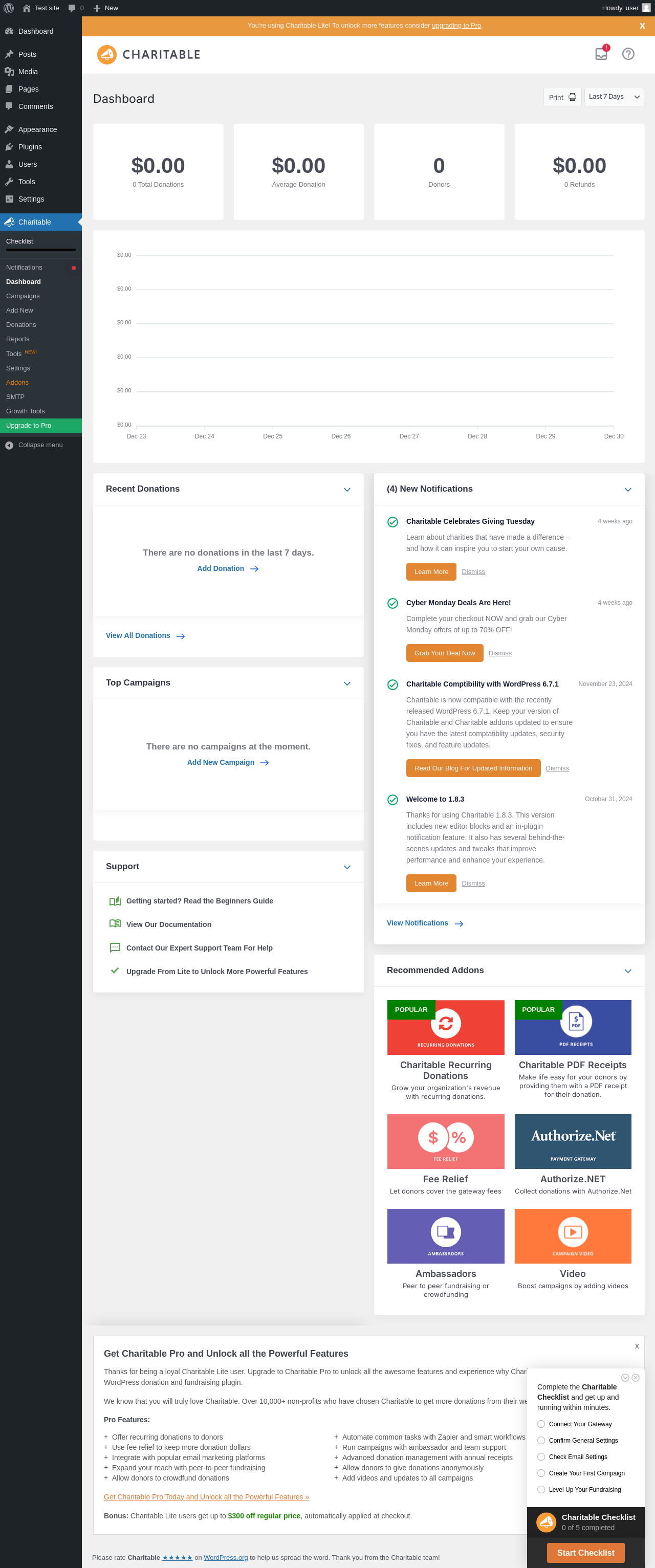Screen dimensions: 655x1568
Task: Click the Ambassadors addon image
Action: pos(446,1235)
